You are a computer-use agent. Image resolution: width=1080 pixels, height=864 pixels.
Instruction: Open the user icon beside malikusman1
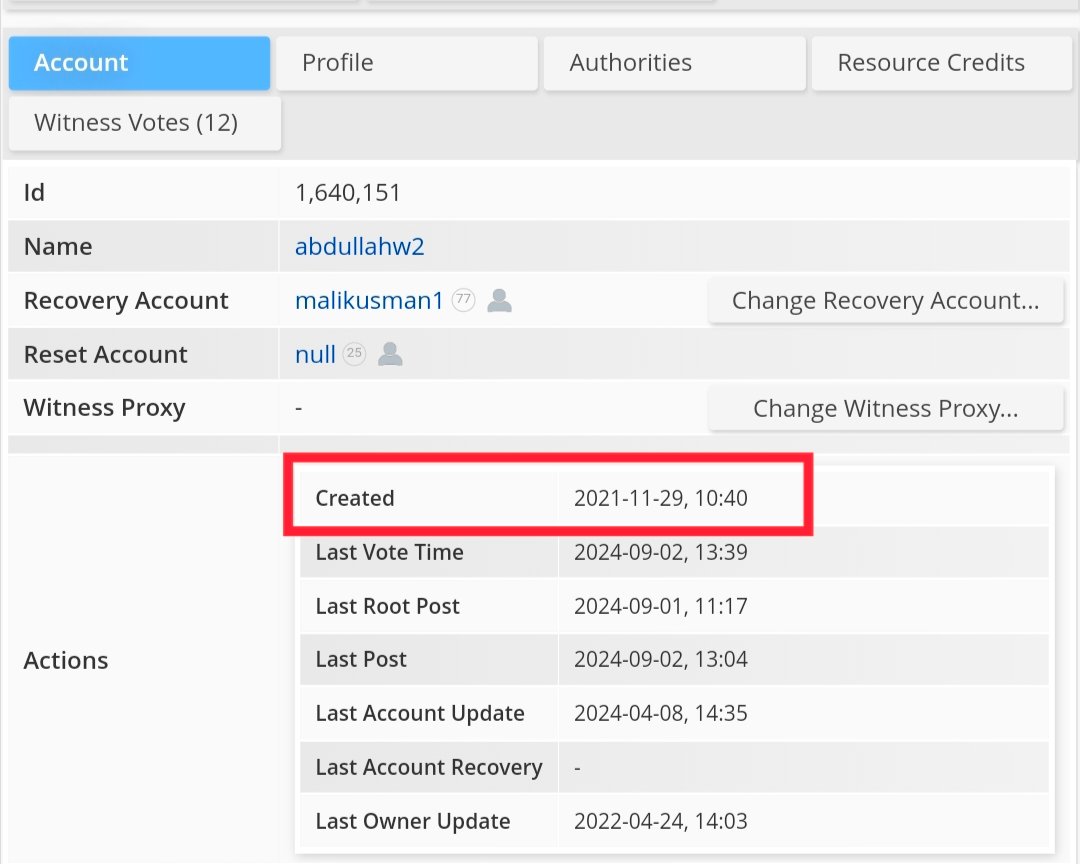coord(499,301)
